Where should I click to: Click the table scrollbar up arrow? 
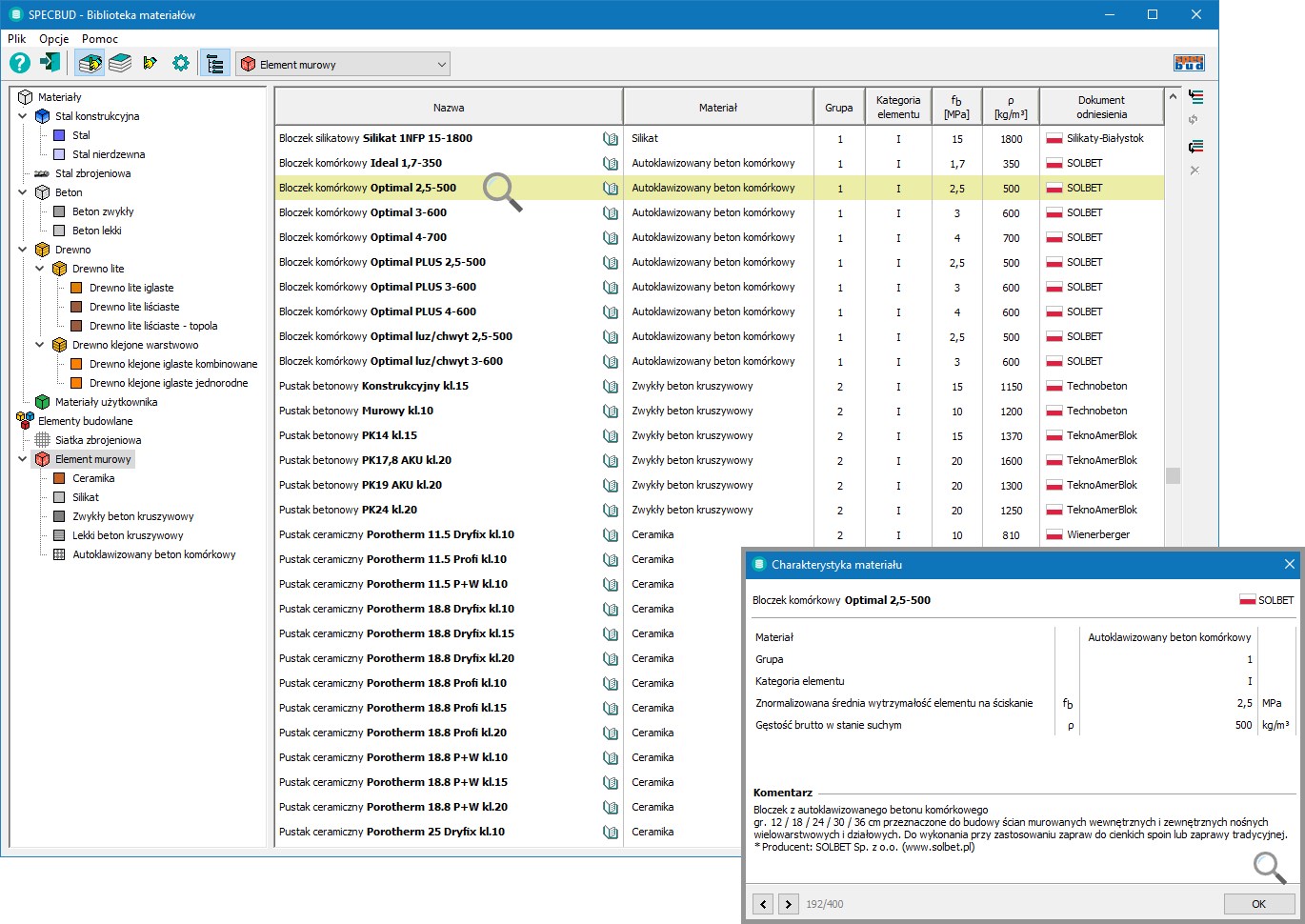click(1173, 96)
